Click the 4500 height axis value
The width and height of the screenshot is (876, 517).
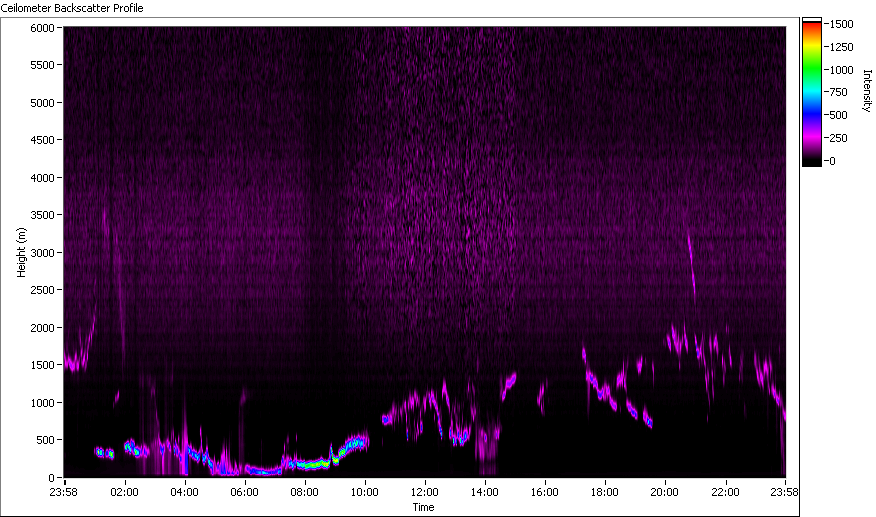click(x=42, y=140)
